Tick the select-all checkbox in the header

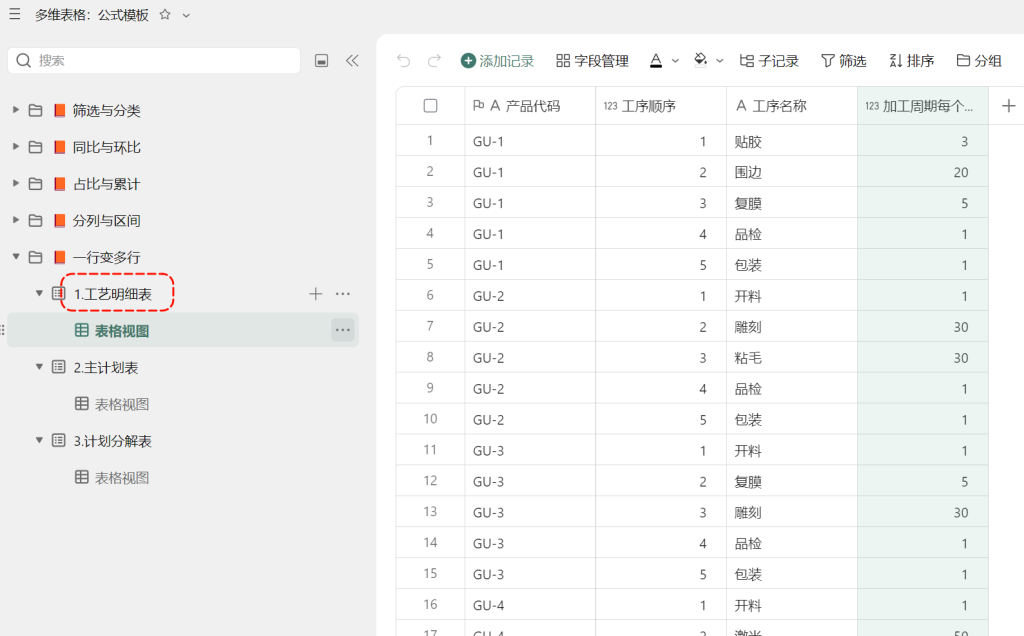pos(430,106)
